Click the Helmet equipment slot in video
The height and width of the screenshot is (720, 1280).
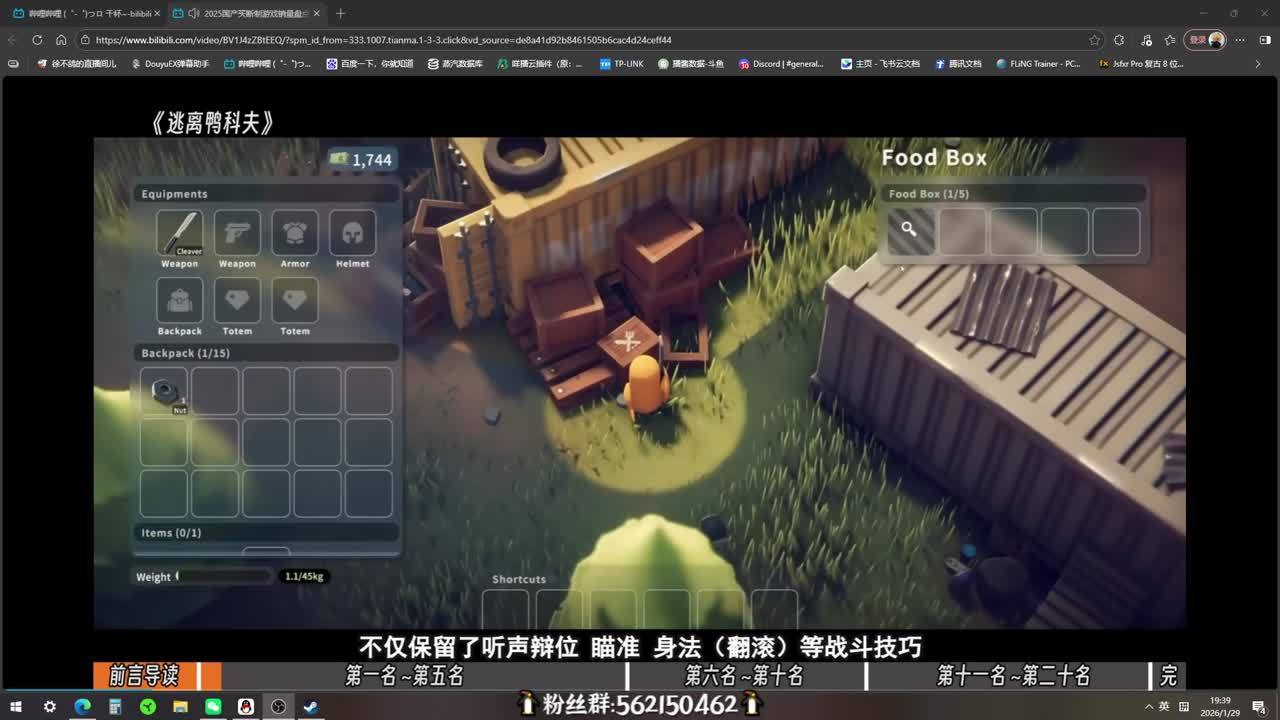(x=352, y=233)
